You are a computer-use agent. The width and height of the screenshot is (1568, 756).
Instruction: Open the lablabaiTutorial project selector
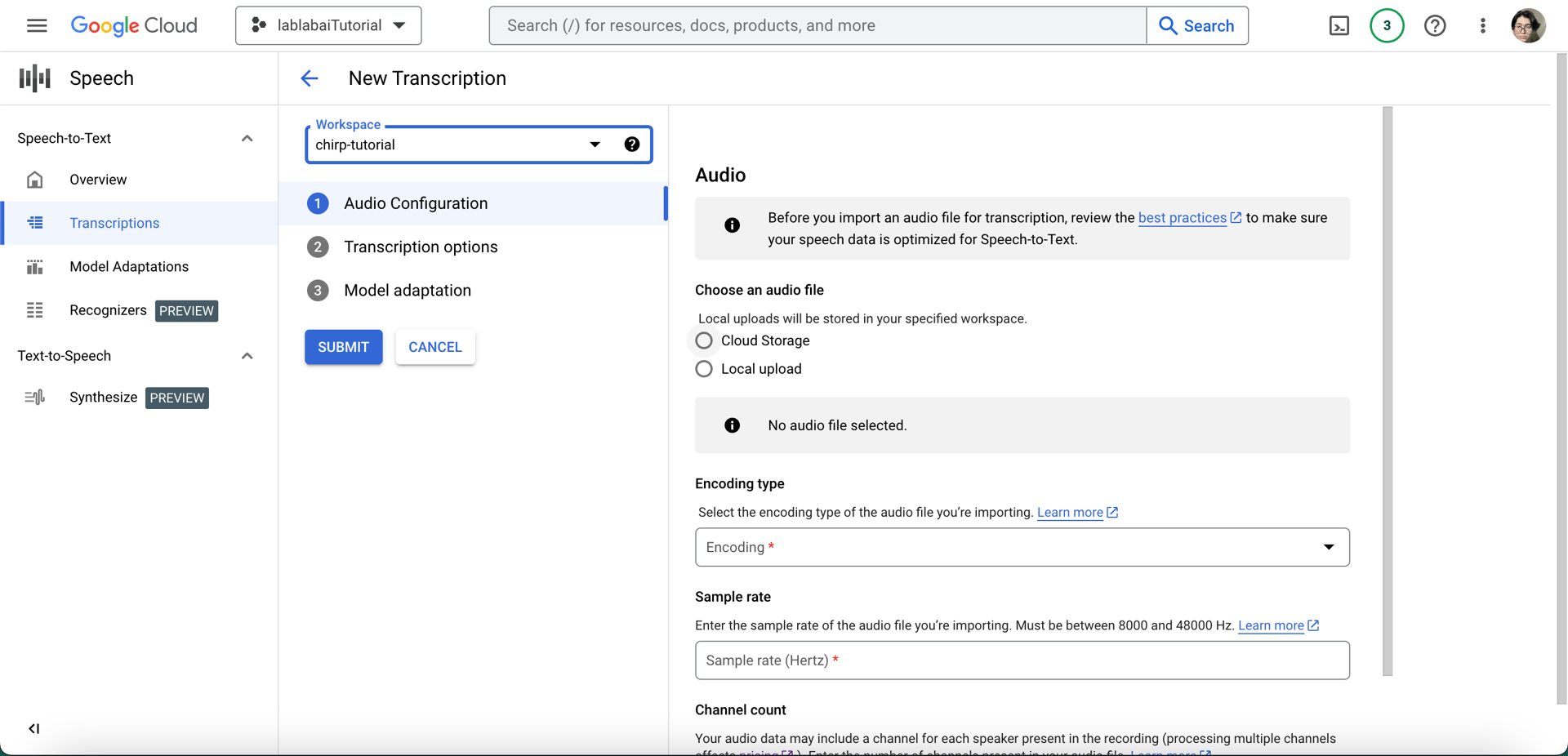pyautogui.click(x=328, y=26)
